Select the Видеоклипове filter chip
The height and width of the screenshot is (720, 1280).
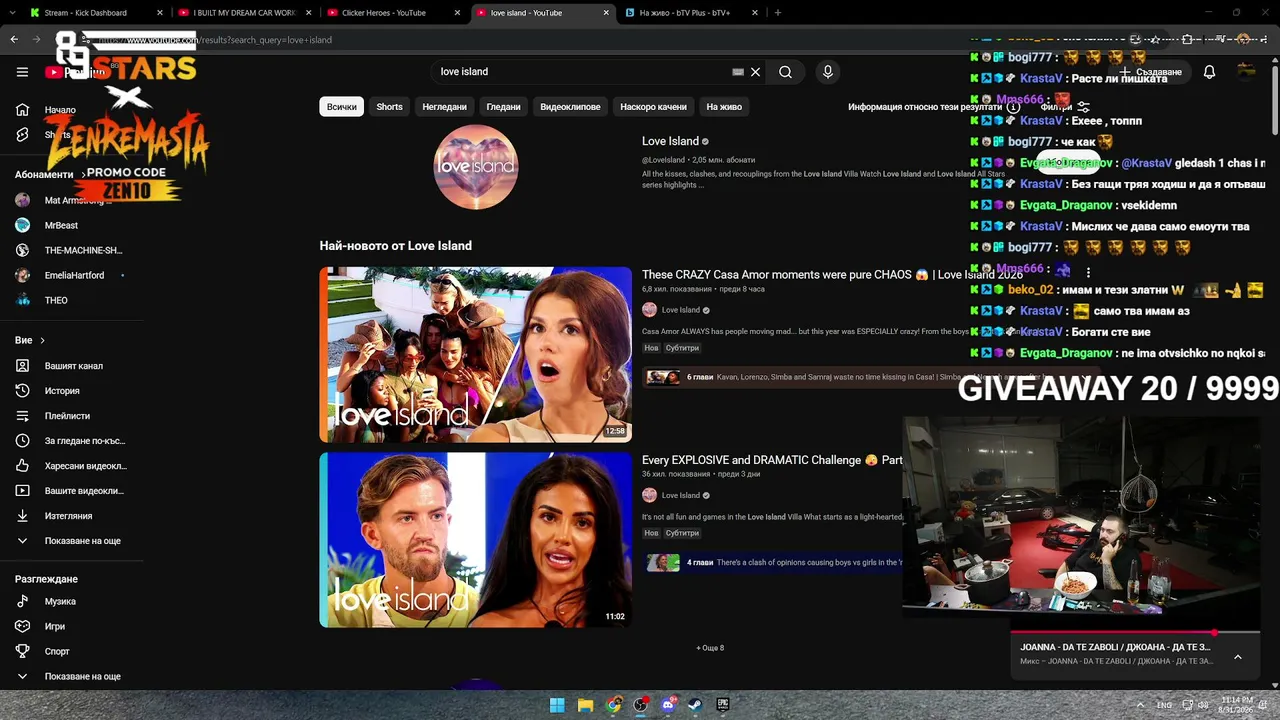(x=570, y=107)
